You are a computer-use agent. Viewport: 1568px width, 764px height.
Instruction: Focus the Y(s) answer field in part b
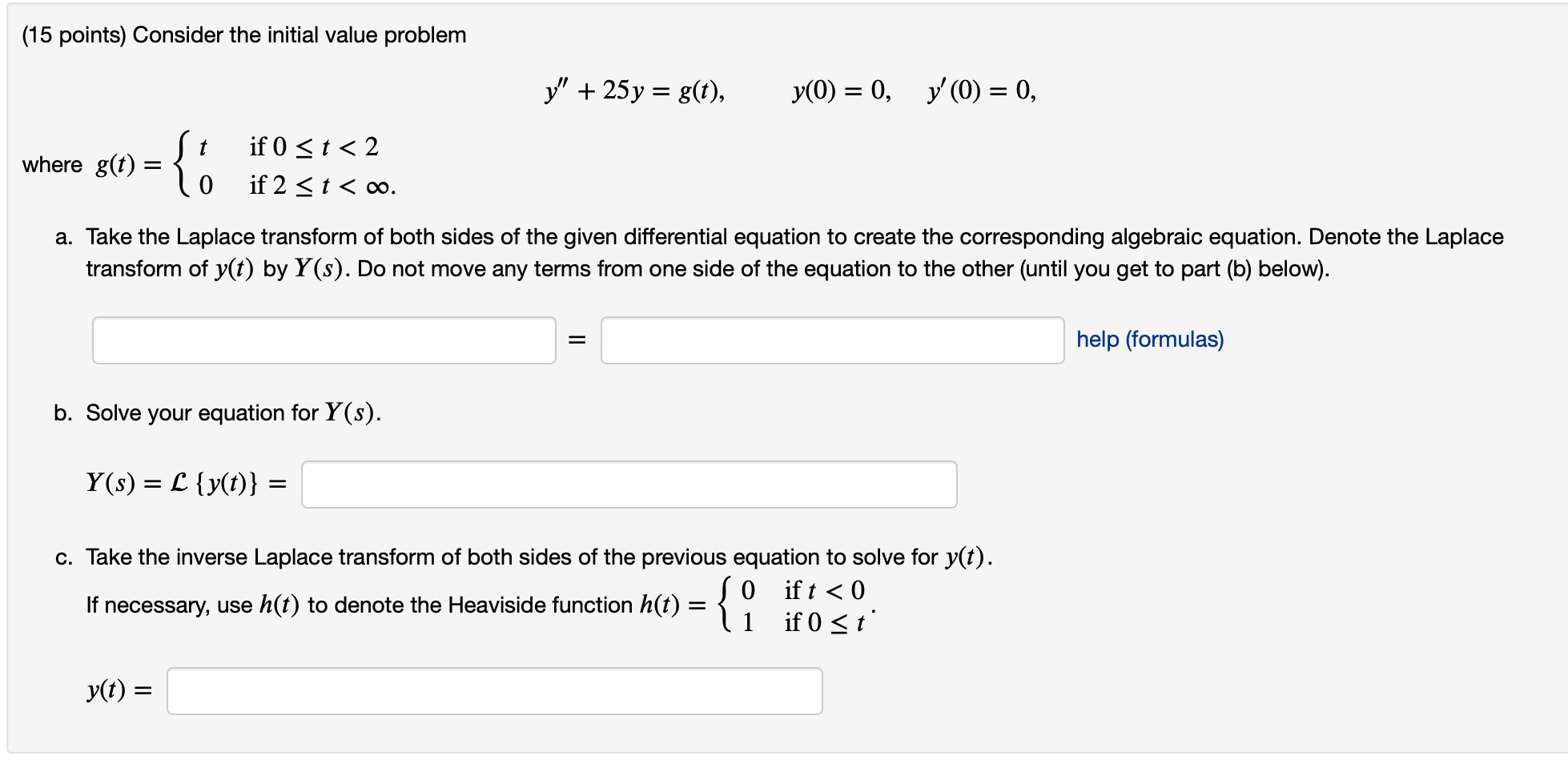coord(629,485)
